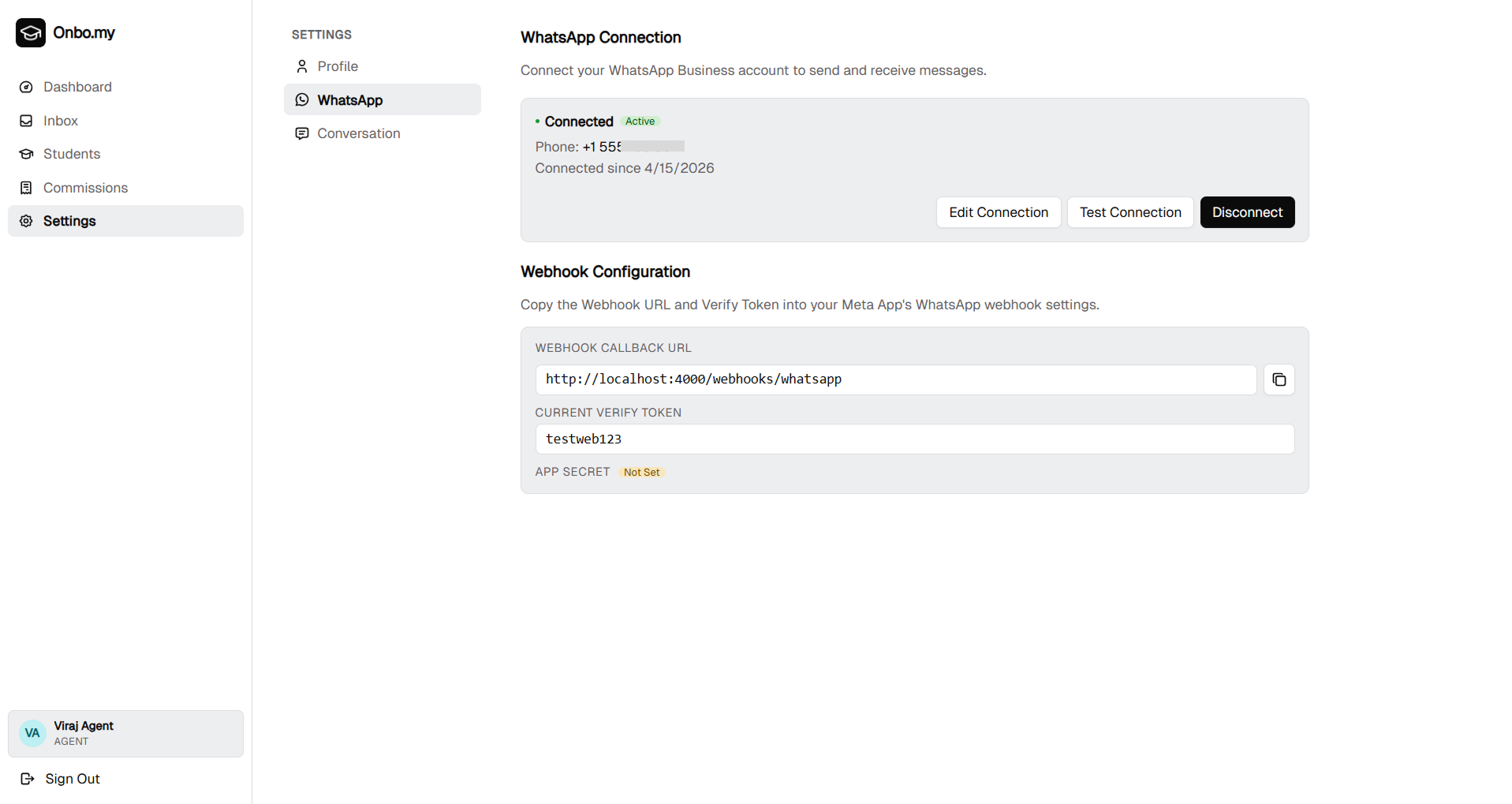Click the Onbo.my graduation cap logo

point(31,33)
